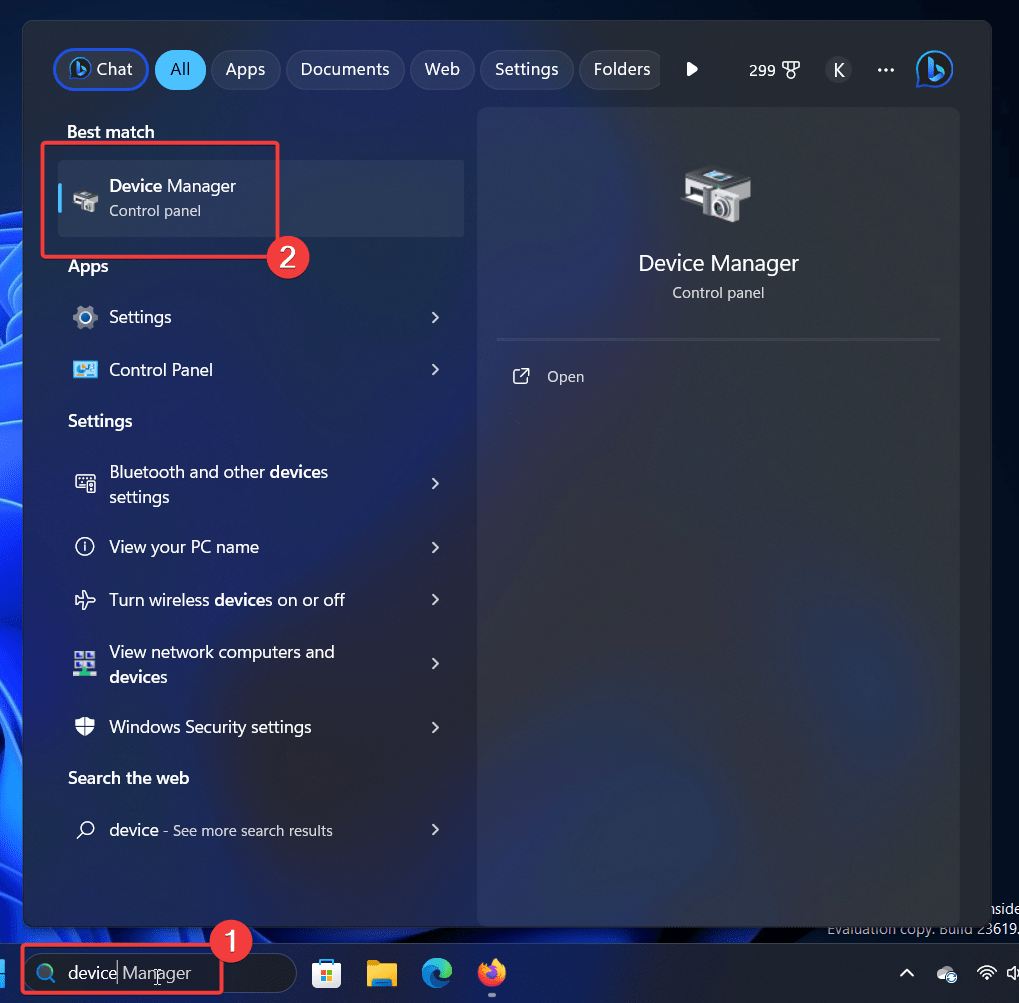This screenshot has height=1003, width=1019.
Task: Switch to the Web filter tab
Action: (x=442, y=70)
